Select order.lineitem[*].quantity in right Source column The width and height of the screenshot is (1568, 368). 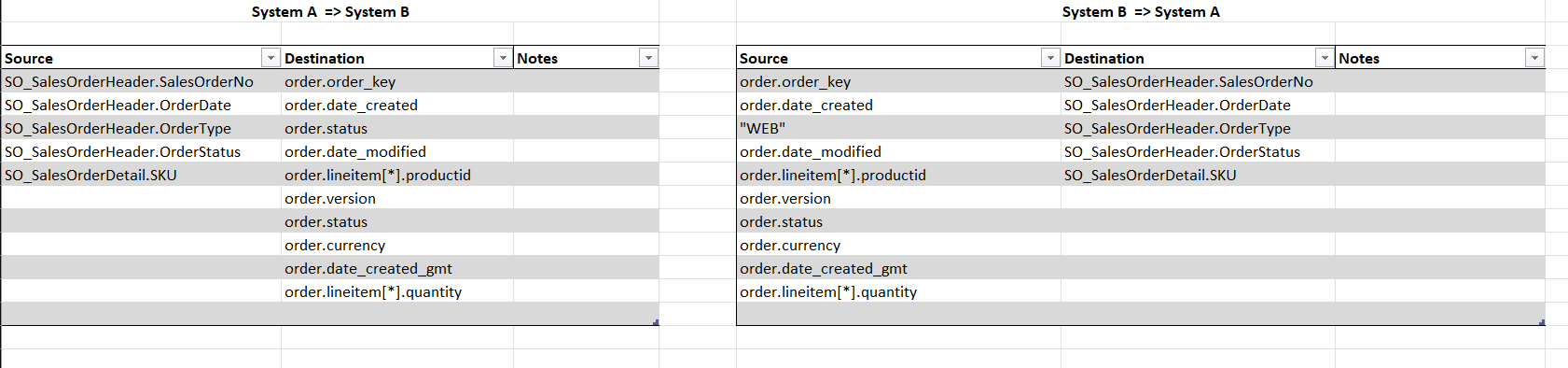click(x=898, y=291)
